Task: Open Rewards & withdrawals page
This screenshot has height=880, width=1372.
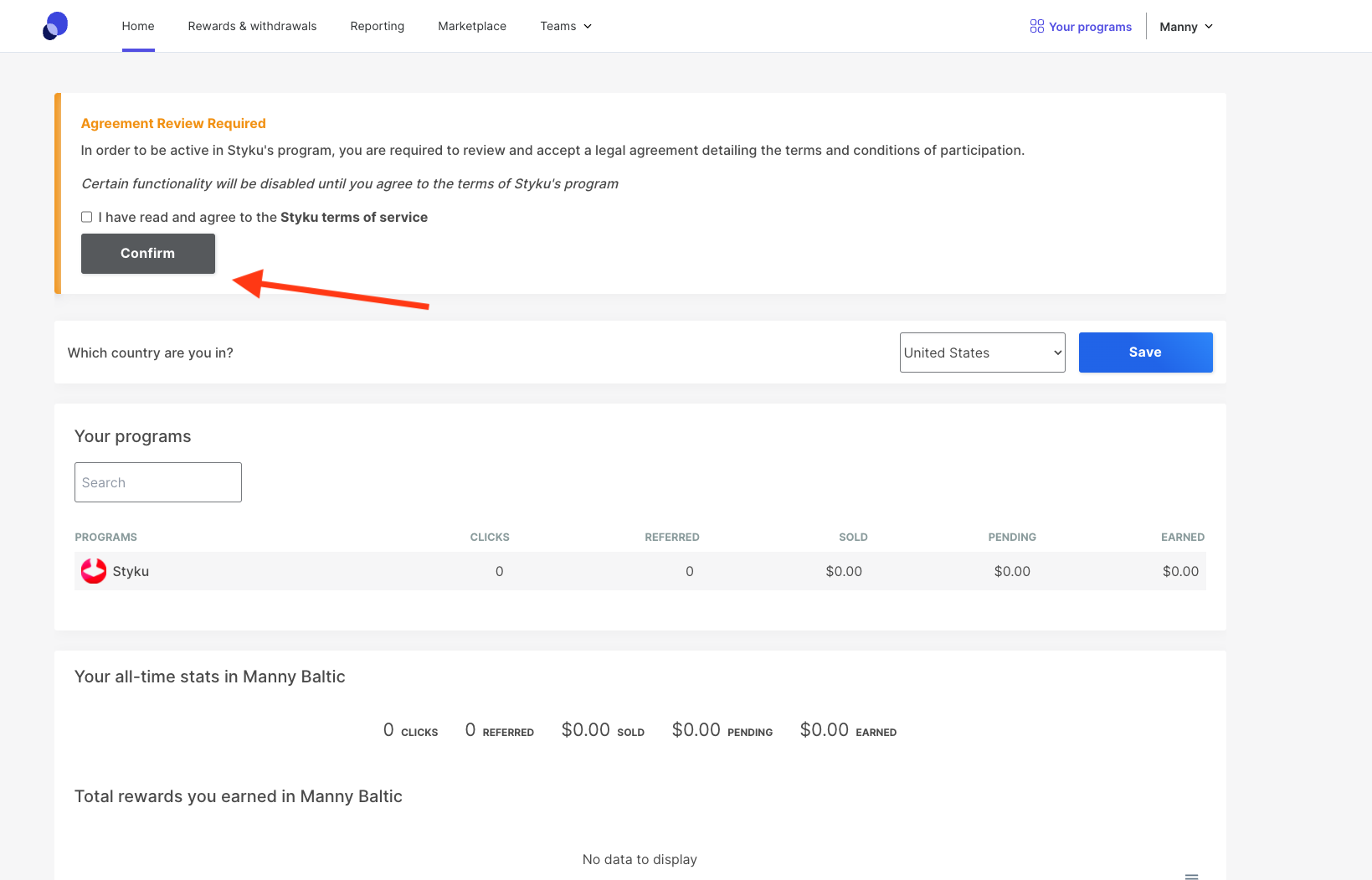Action: click(252, 27)
